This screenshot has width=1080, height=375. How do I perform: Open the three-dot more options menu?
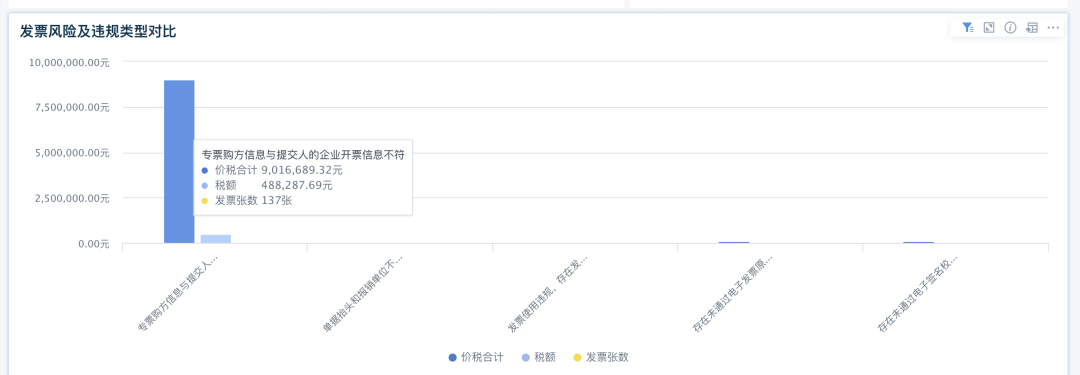coord(1053,28)
